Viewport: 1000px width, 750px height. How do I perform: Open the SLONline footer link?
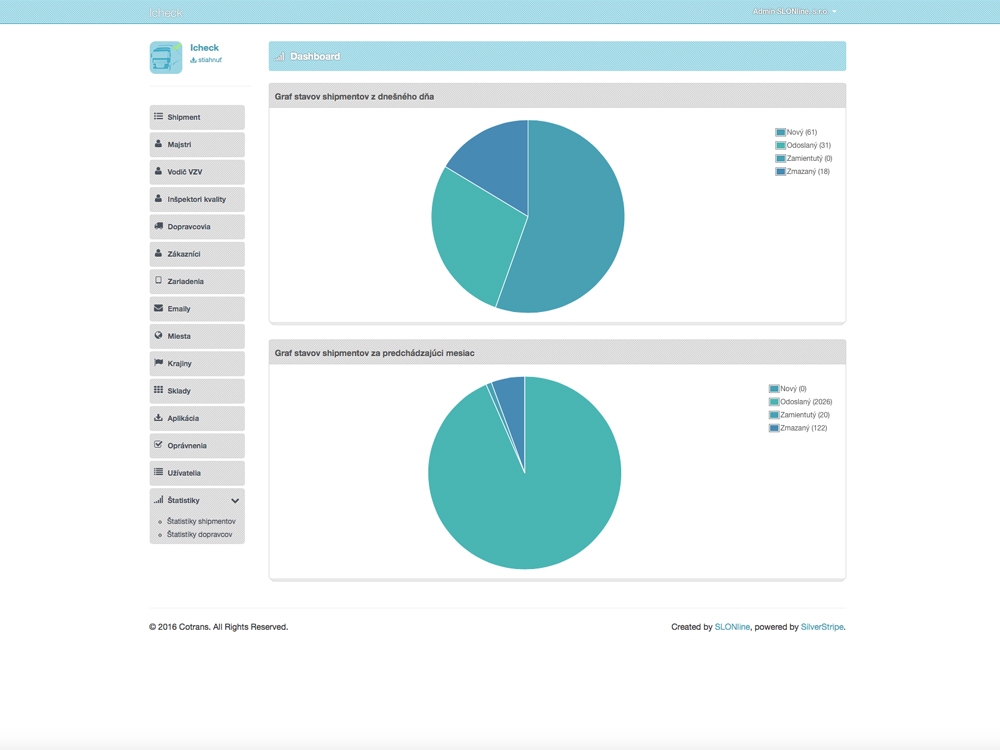point(732,627)
